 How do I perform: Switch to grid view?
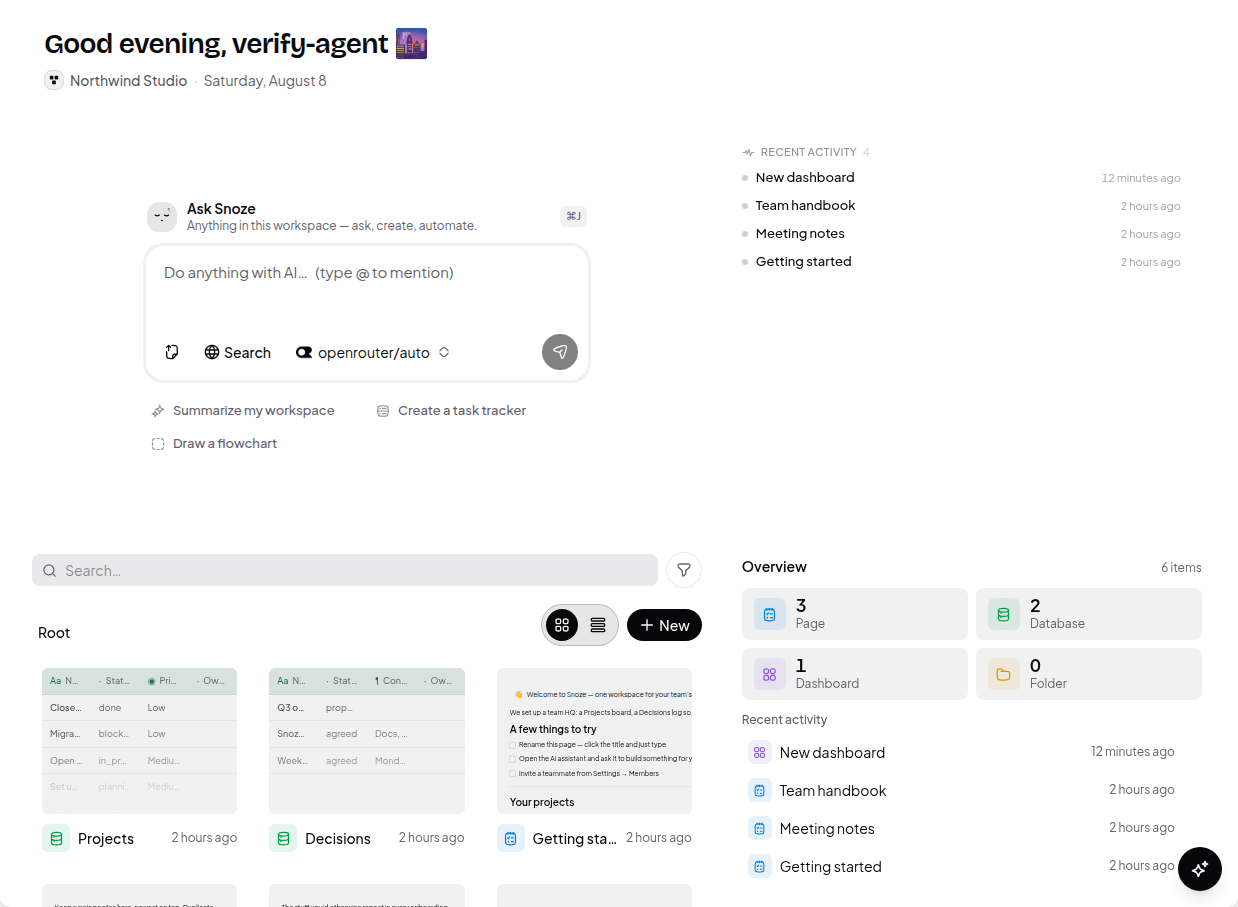coord(562,625)
